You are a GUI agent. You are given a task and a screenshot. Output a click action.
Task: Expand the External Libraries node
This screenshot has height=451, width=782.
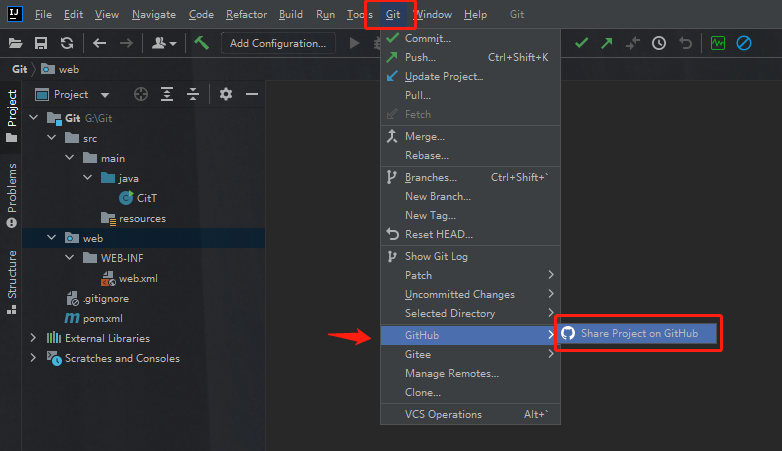pyautogui.click(x=33, y=338)
